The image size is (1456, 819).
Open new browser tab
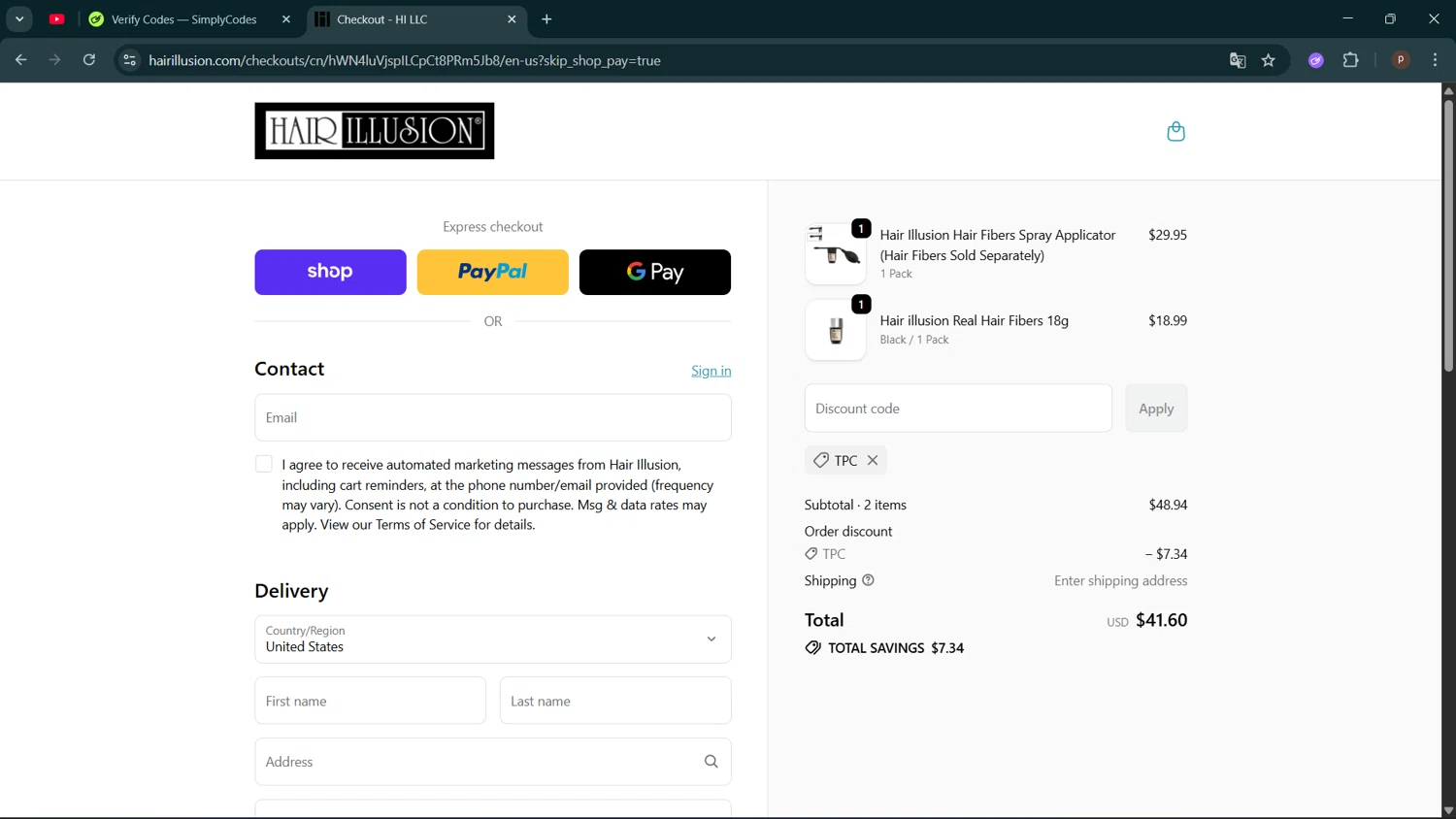click(x=546, y=19)
